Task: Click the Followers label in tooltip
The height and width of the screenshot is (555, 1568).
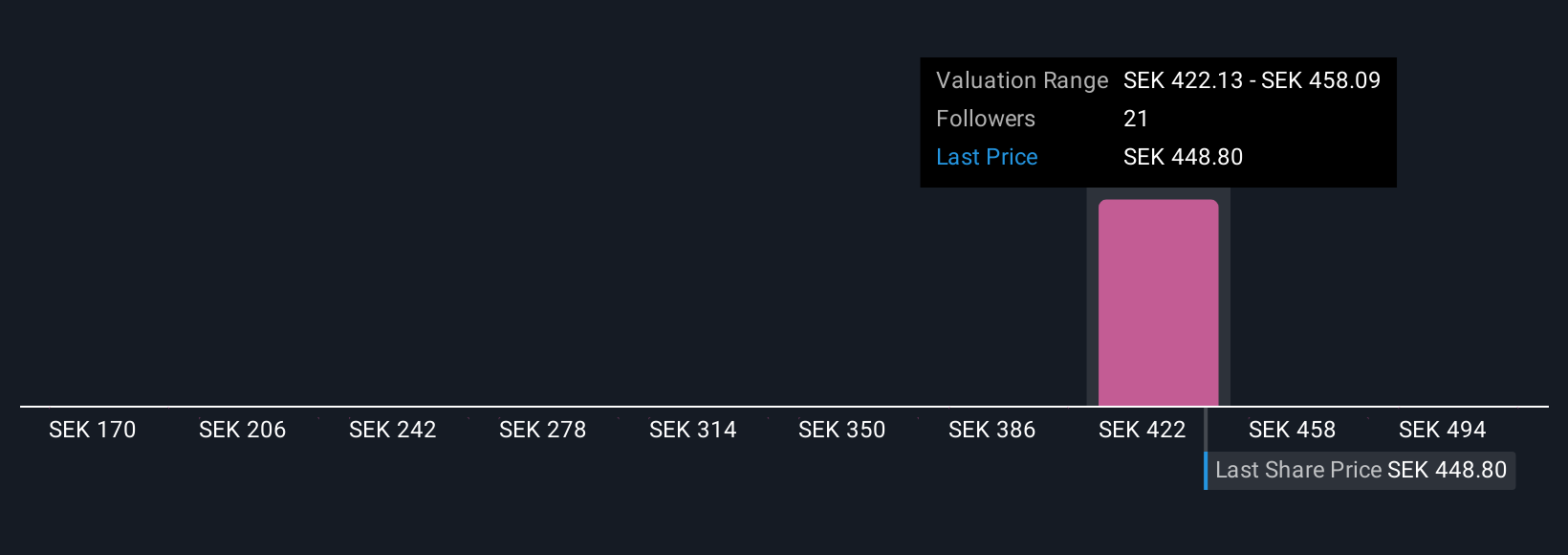Action: (x=986, y=119)
